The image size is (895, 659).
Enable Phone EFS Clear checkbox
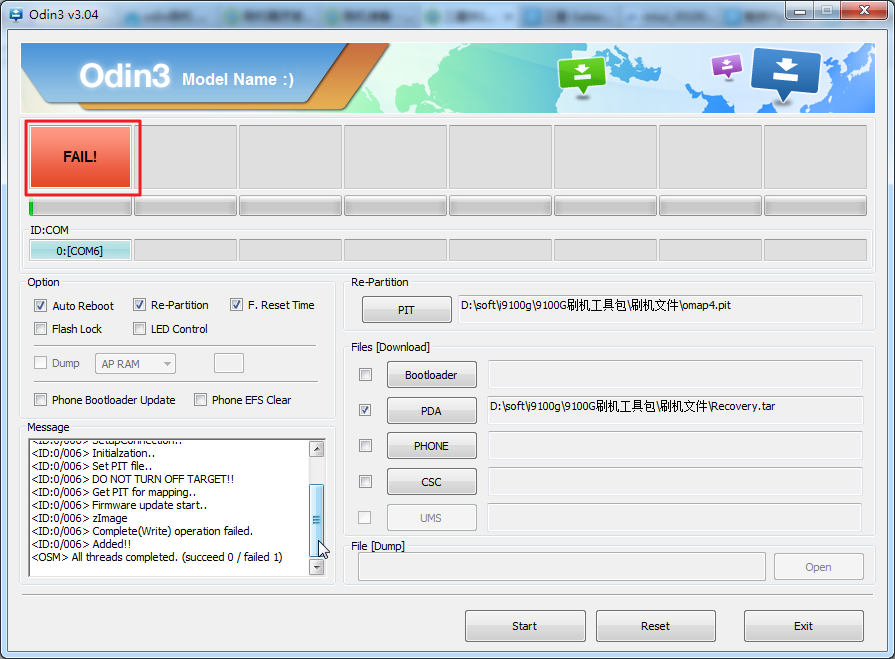tap(200, 399)
